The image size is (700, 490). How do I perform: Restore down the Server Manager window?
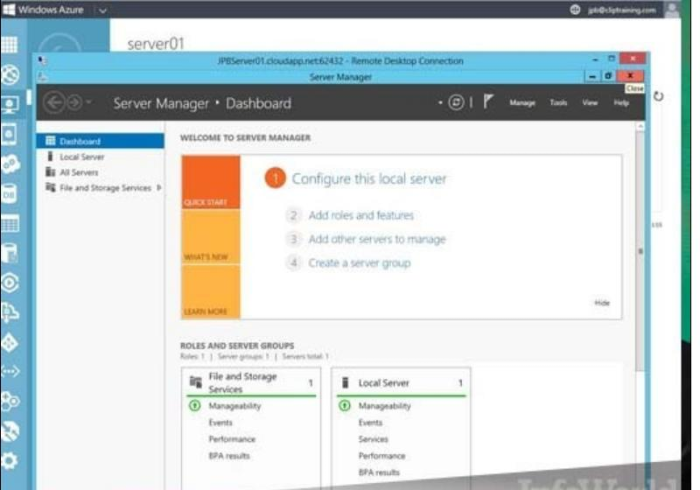click(608, 76)
